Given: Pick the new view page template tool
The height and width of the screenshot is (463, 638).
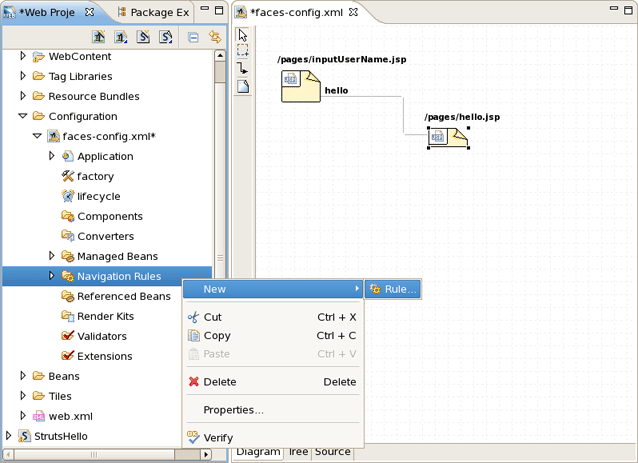Looking at the screenshot, I should 243,87.
